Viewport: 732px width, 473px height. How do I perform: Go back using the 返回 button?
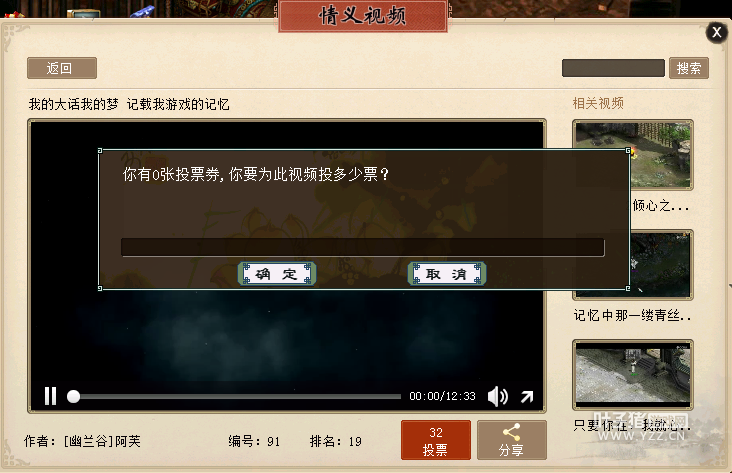pyautogui.click(x=62, y=68)
